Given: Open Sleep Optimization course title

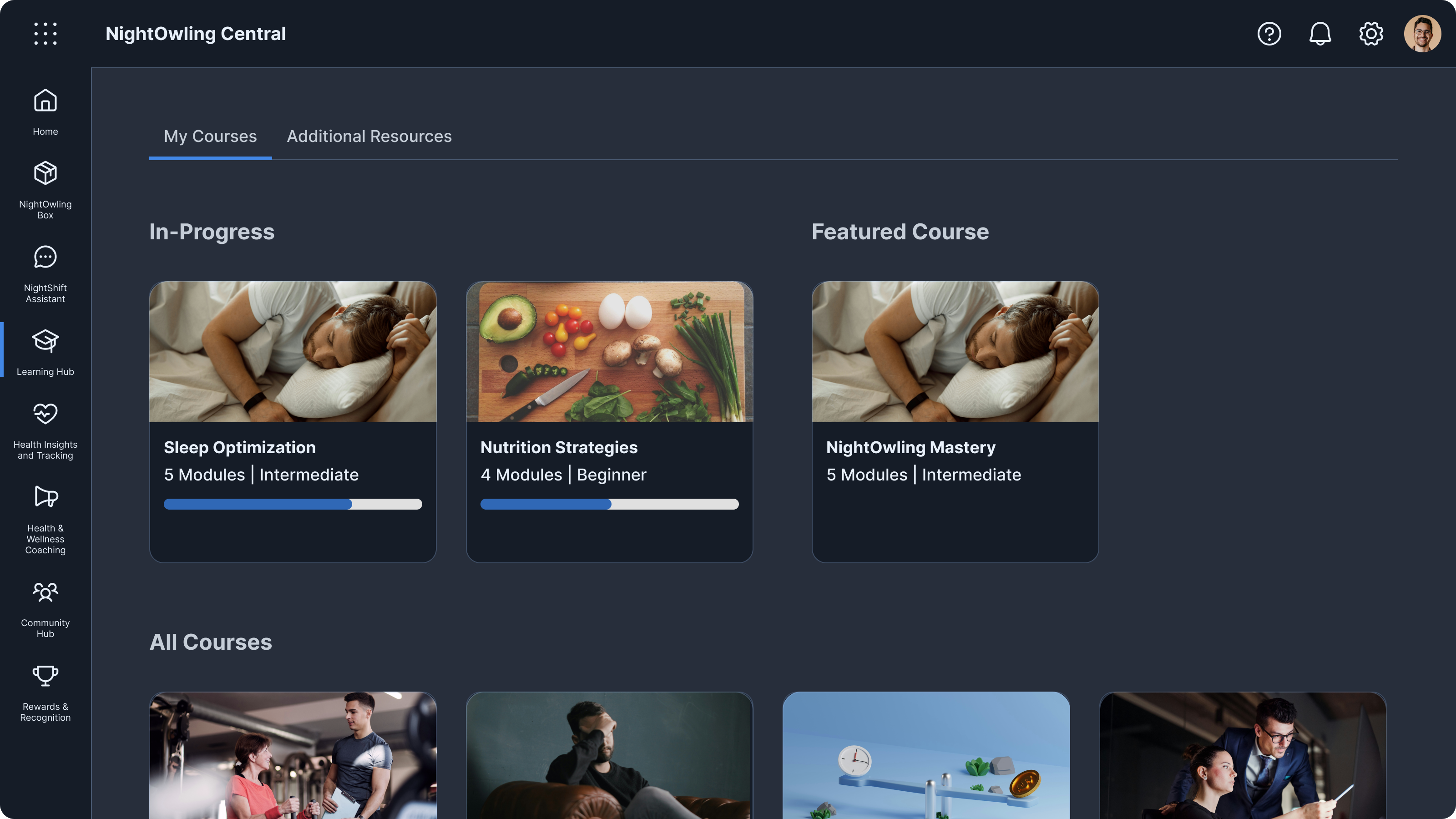Looking at the screenshot, I should point(240,447).
